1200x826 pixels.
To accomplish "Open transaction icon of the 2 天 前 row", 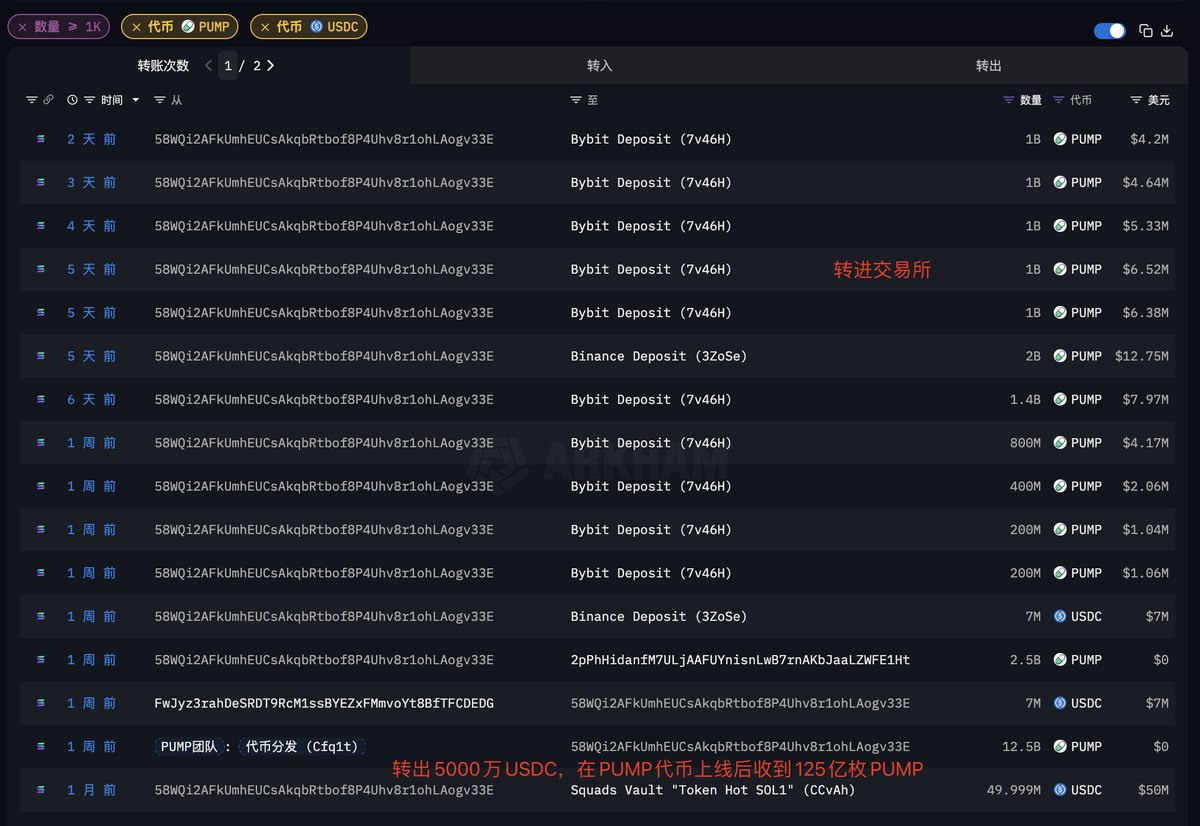I will 41,139.
